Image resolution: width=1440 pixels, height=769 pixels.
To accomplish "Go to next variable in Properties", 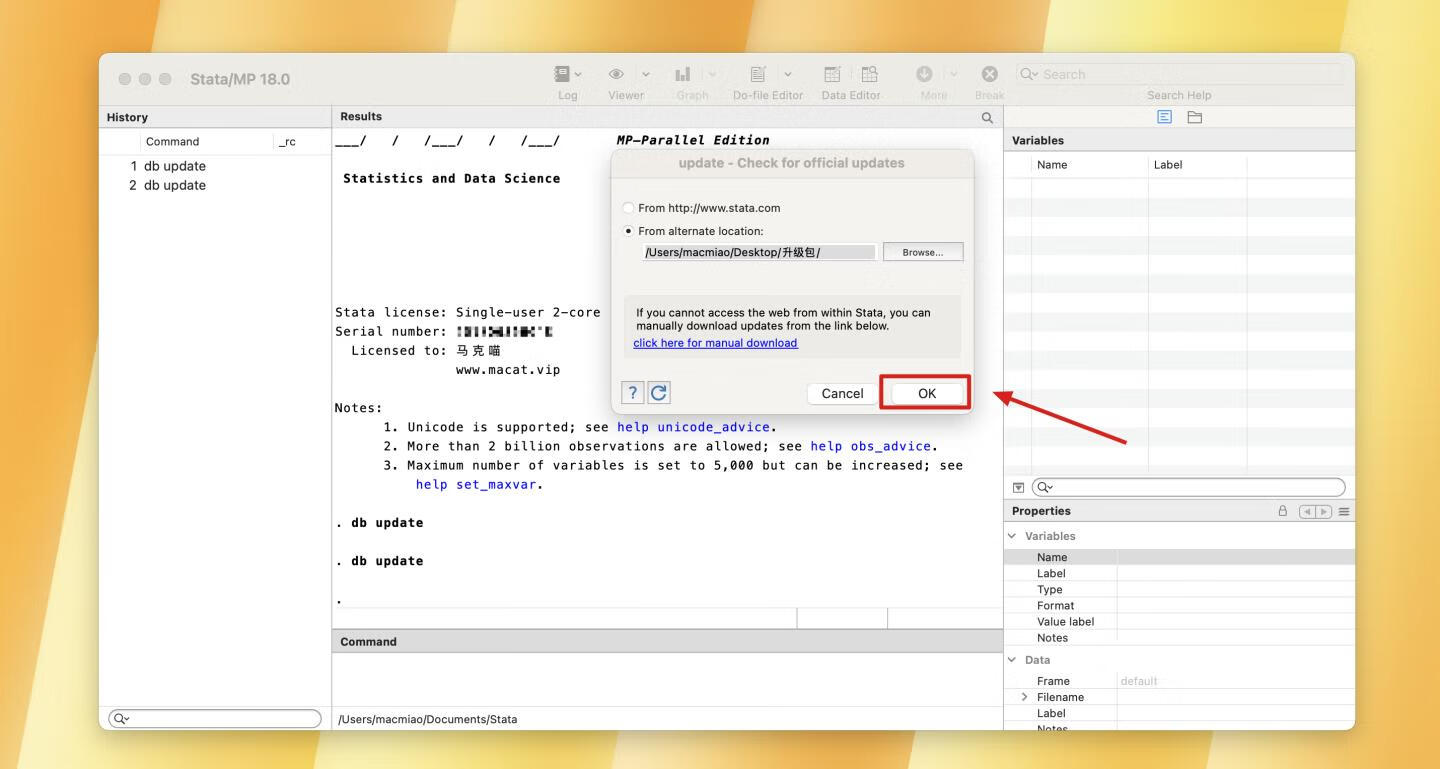I will tap(1323, 511).
